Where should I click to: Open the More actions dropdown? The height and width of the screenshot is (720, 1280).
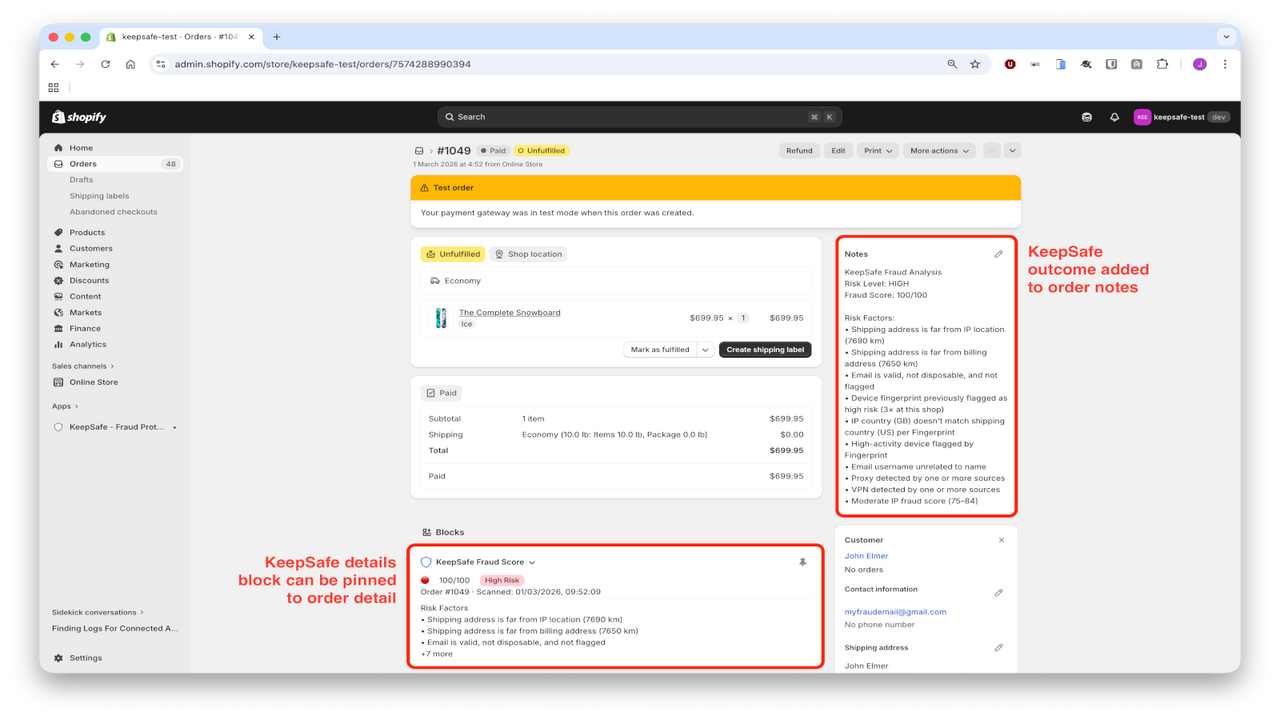coord(938,151)
